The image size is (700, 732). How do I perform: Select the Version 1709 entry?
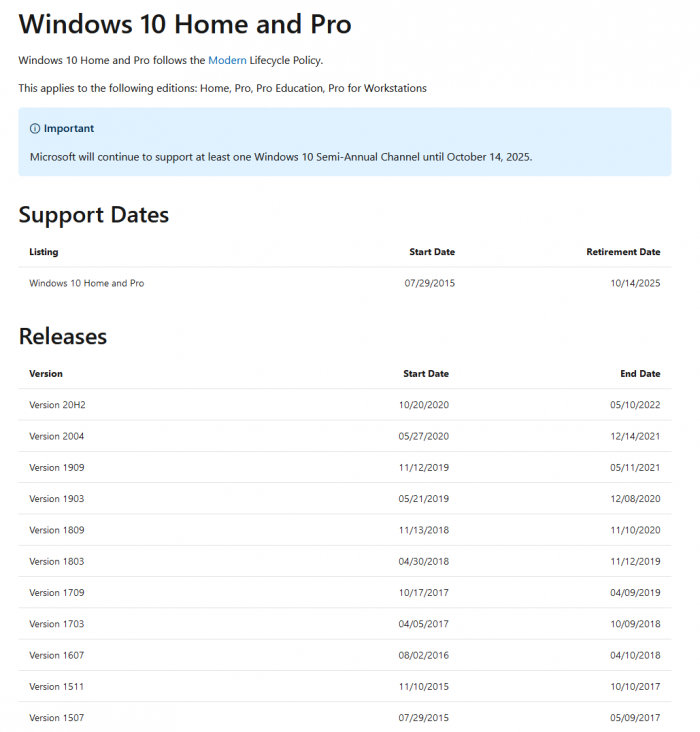[64, 593]
